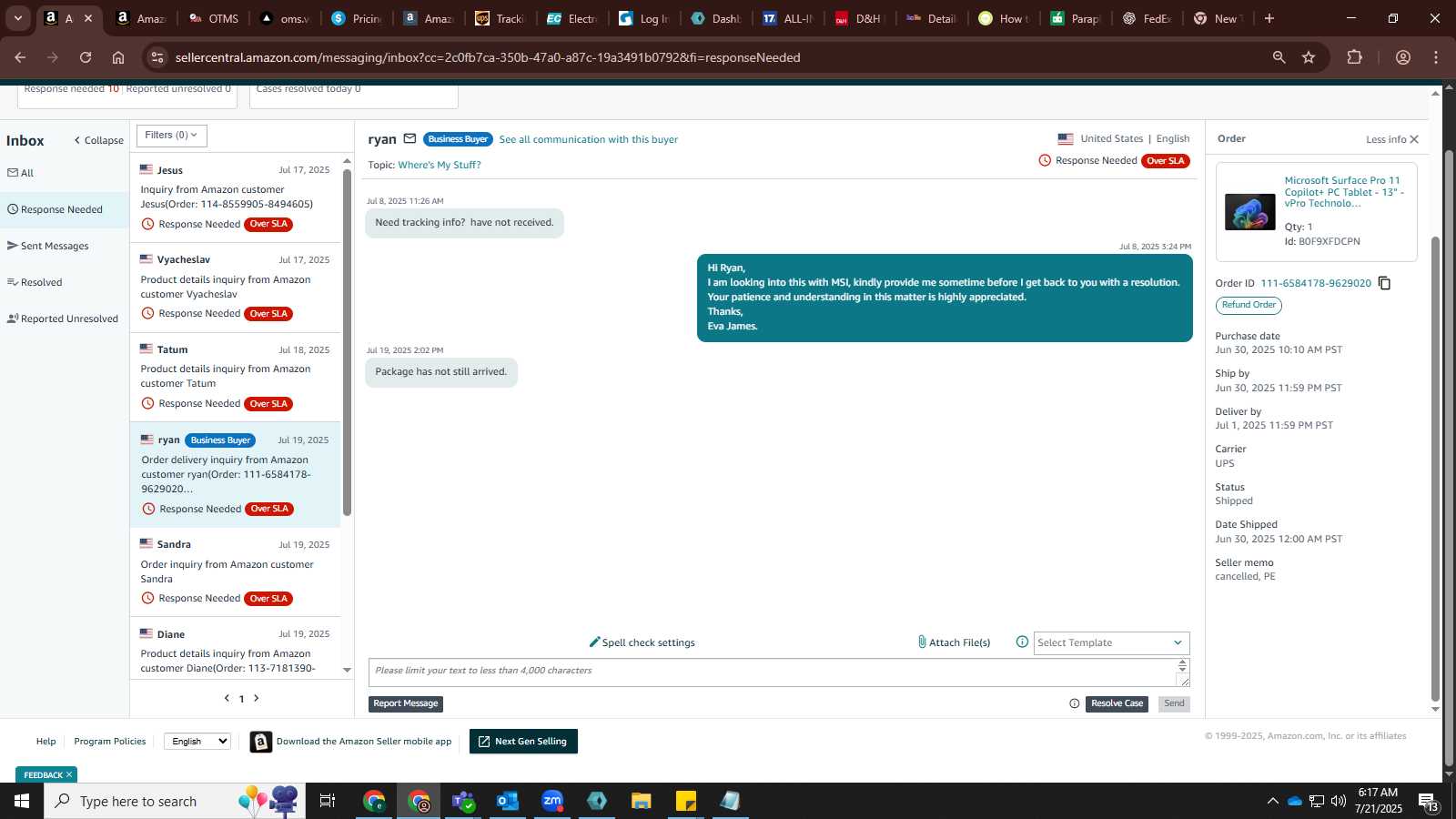Collapse the Inbox sidebar

click(98, 140)
